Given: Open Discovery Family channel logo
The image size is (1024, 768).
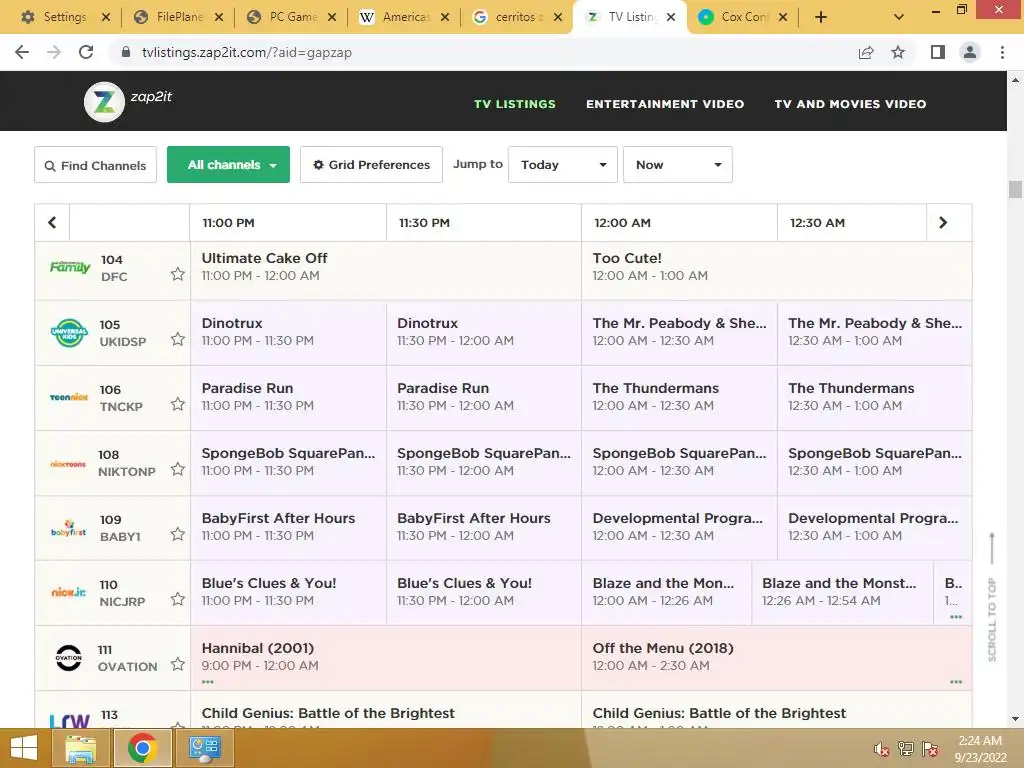Looking at the screenshot, I should [70, 267].
